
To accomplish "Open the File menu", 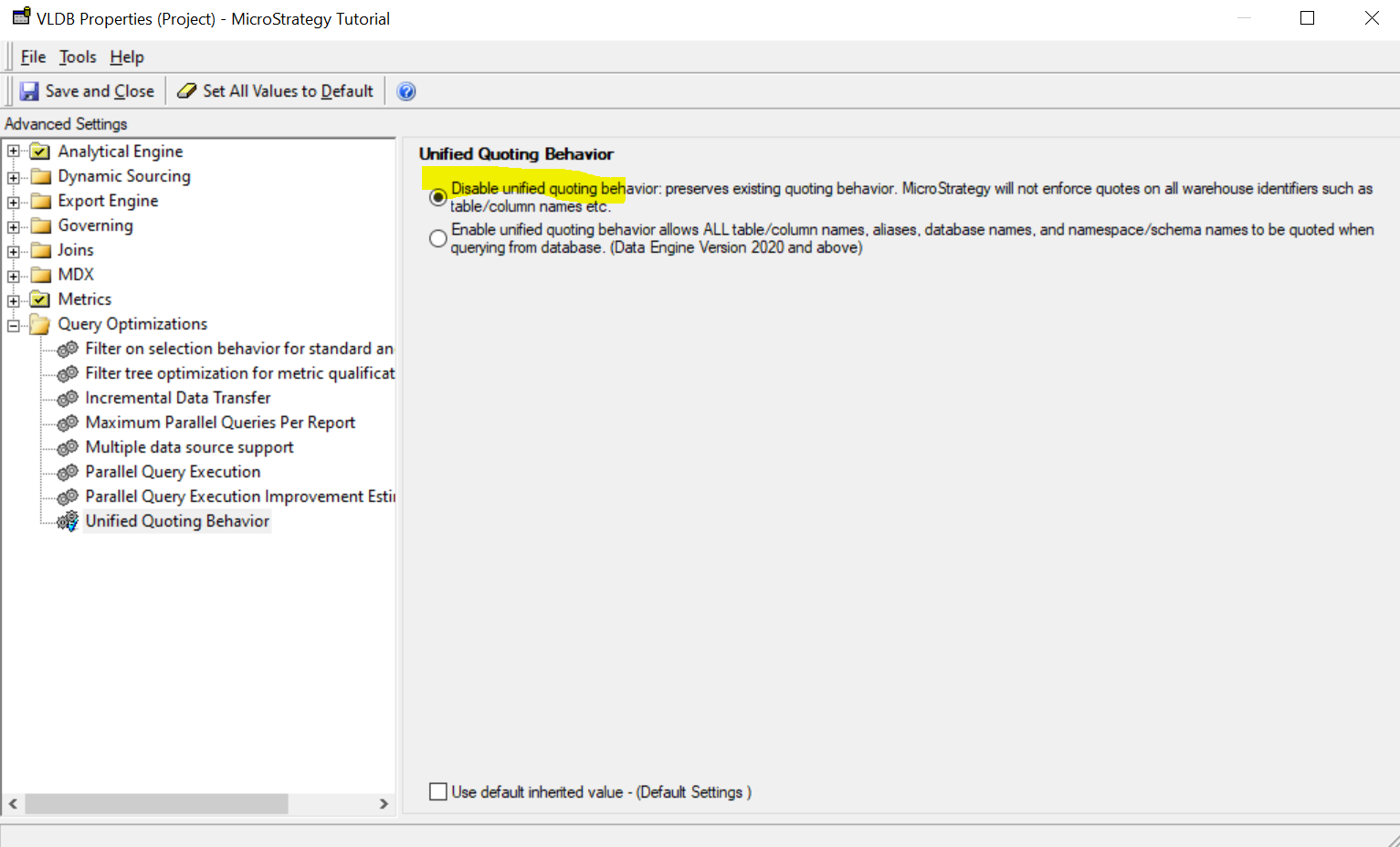I will 32,57.
